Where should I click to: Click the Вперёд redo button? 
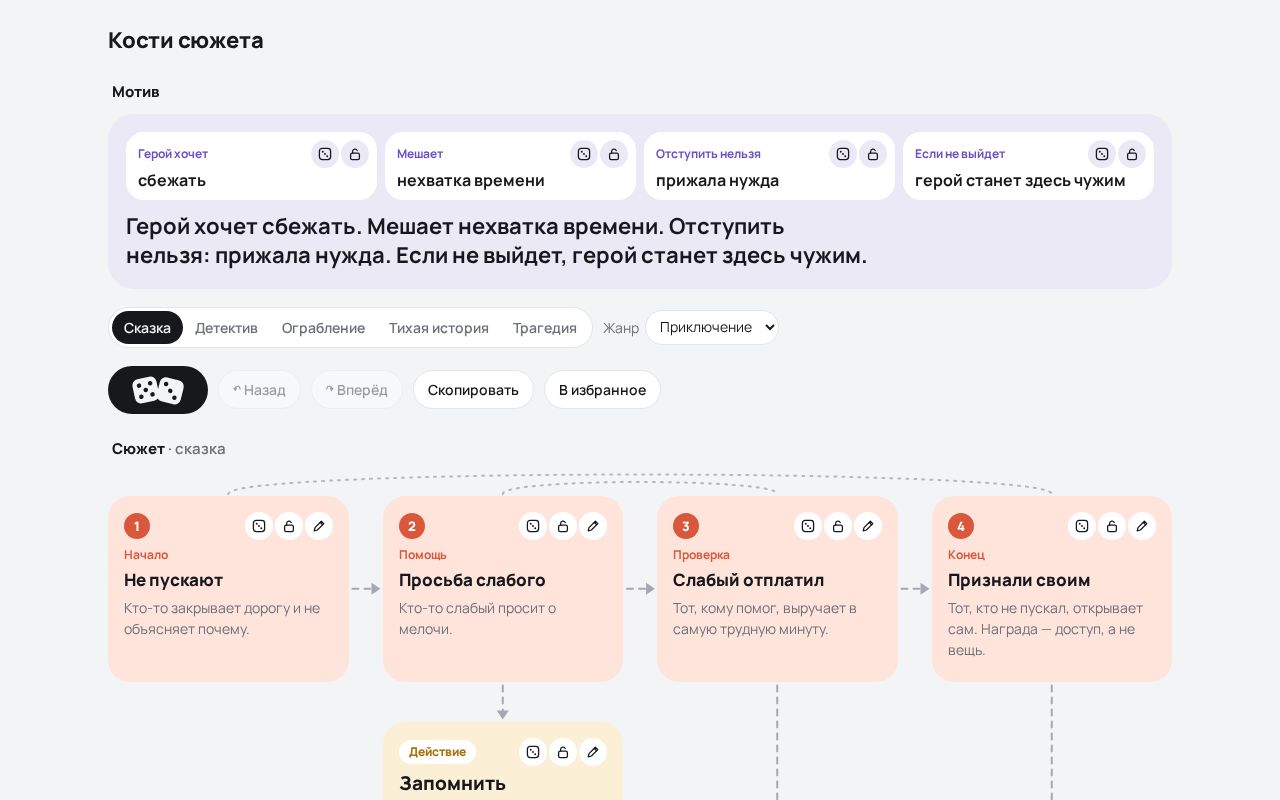point(357,390)
